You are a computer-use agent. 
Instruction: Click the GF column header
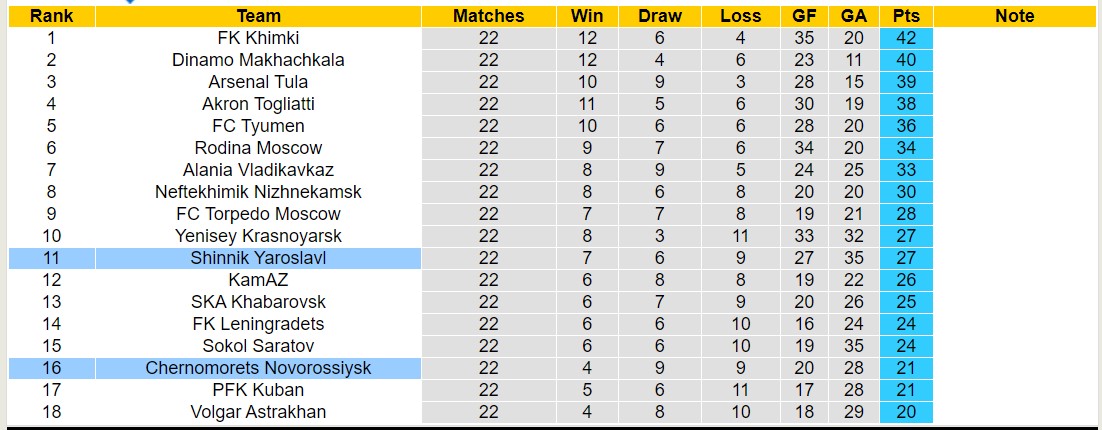tap(804, 16)
